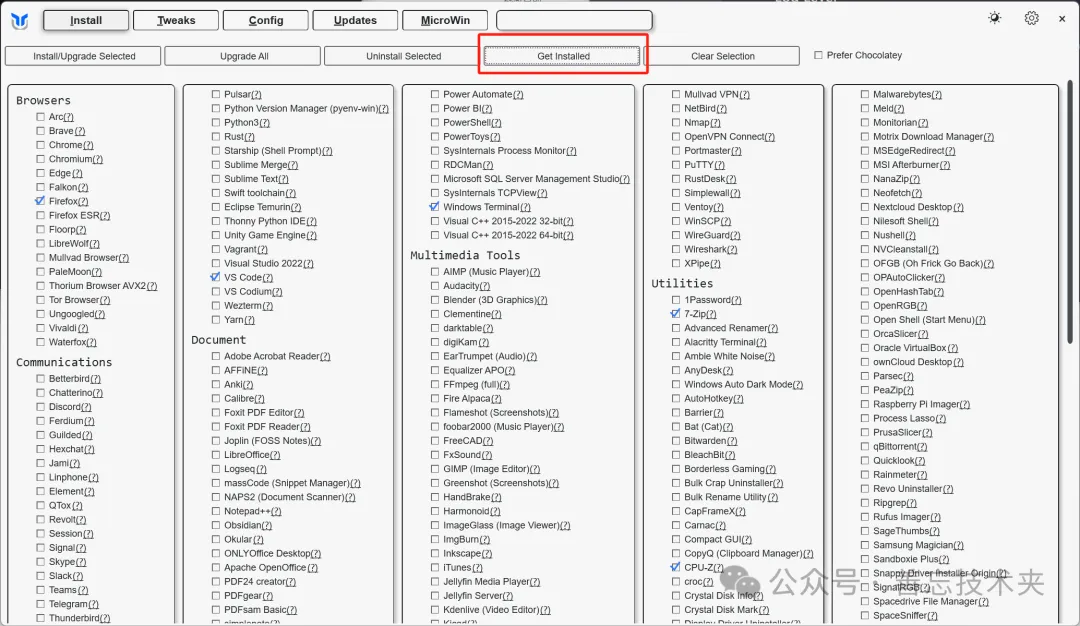1080x626 pixels.
Task: Open the (?) info link beside LibreOffice
Action: pos(275,455)
